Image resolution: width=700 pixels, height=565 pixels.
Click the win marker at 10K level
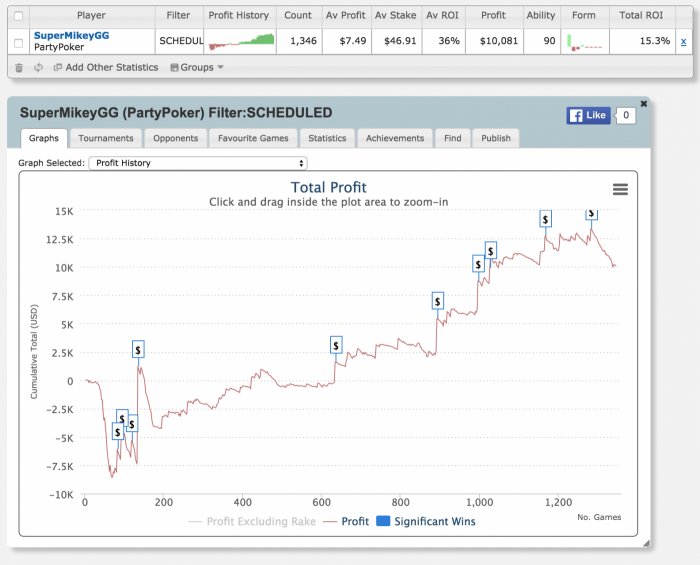tap(478, 264)
